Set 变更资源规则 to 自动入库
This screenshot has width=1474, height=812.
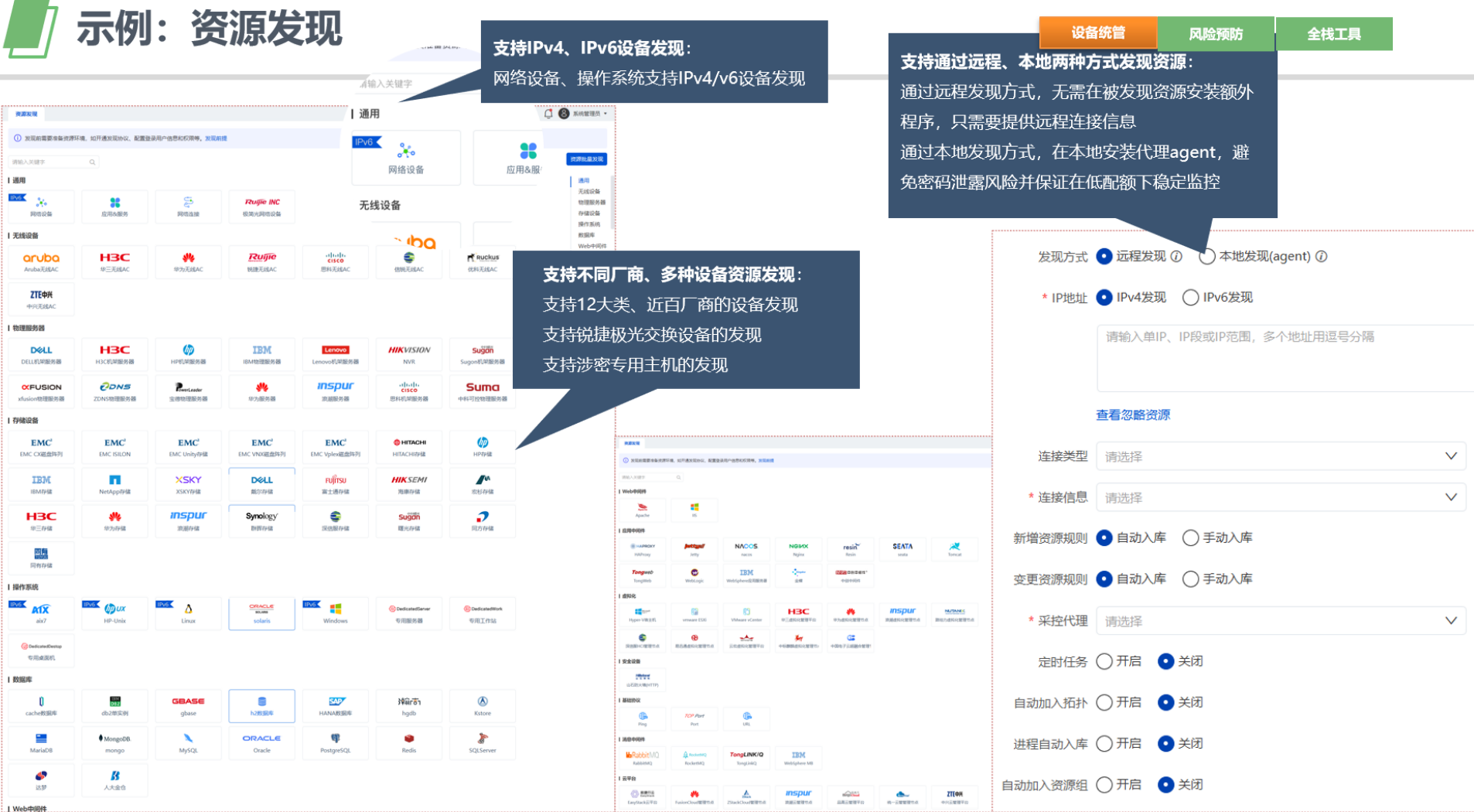coord(1104,578)
